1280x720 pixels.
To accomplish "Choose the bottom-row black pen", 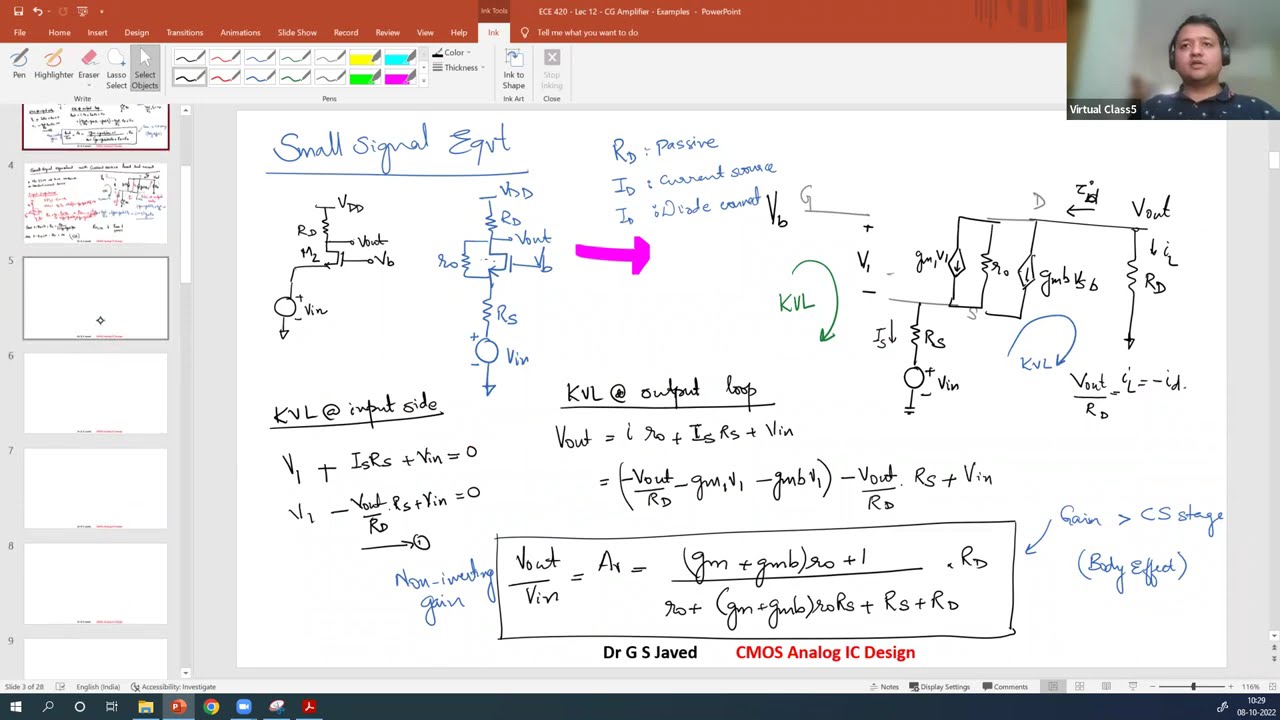I will point(190,77).
